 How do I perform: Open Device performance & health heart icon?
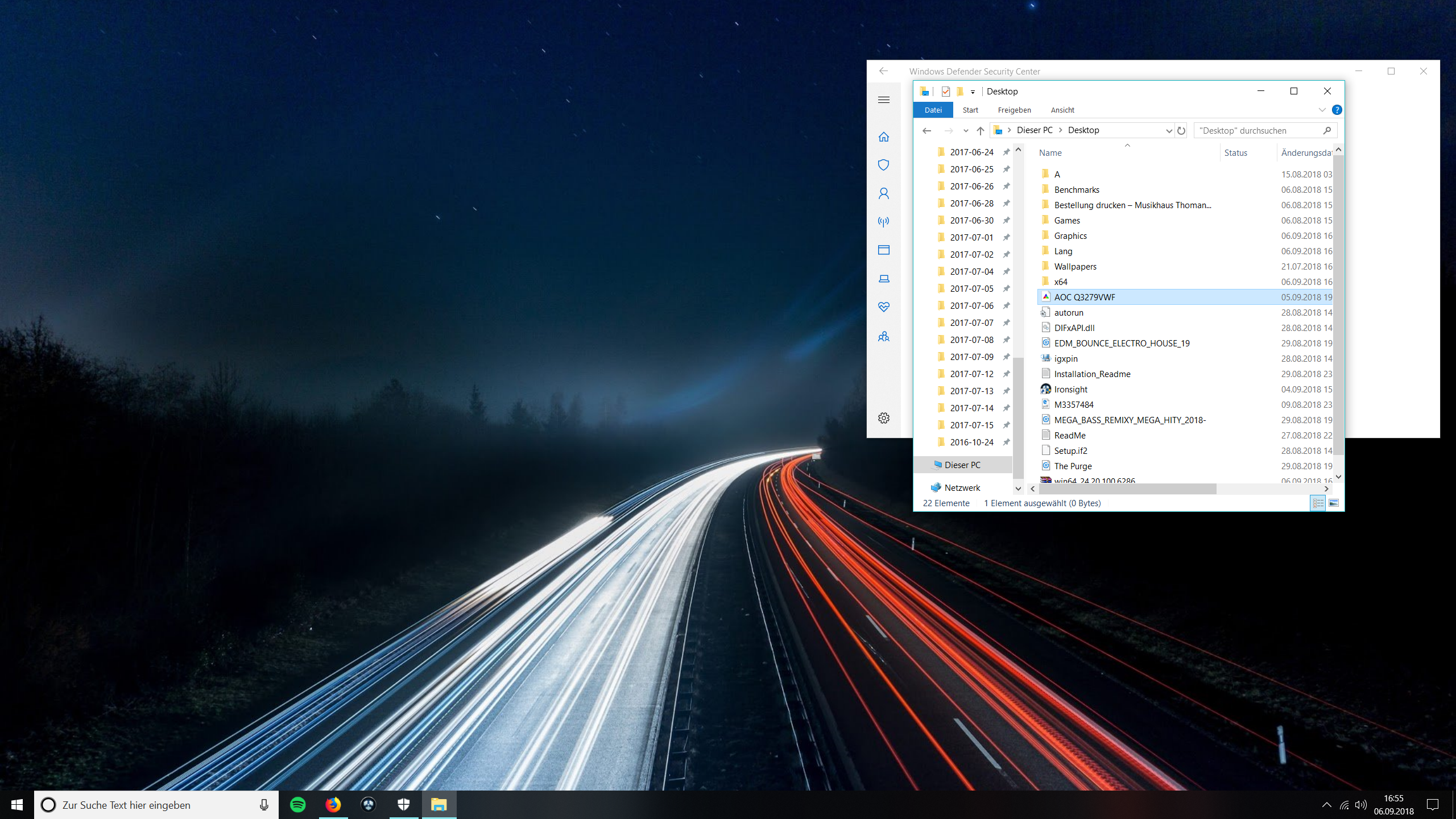[883, 307]
